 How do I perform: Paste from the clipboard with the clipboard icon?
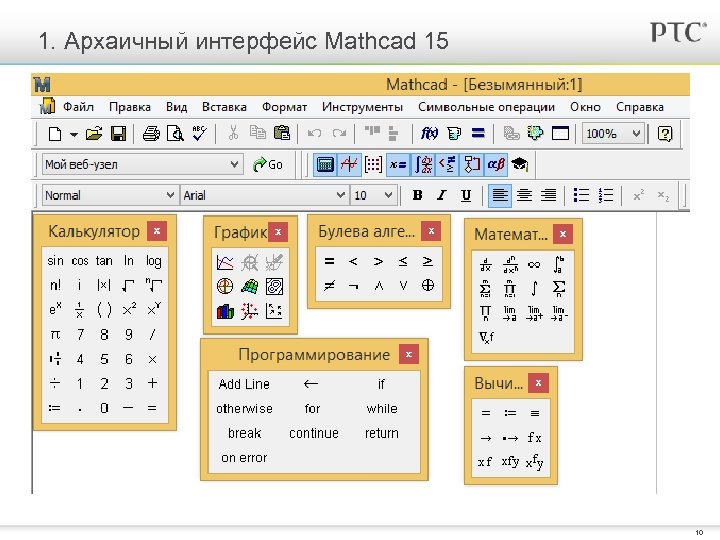tap(281, 133)
